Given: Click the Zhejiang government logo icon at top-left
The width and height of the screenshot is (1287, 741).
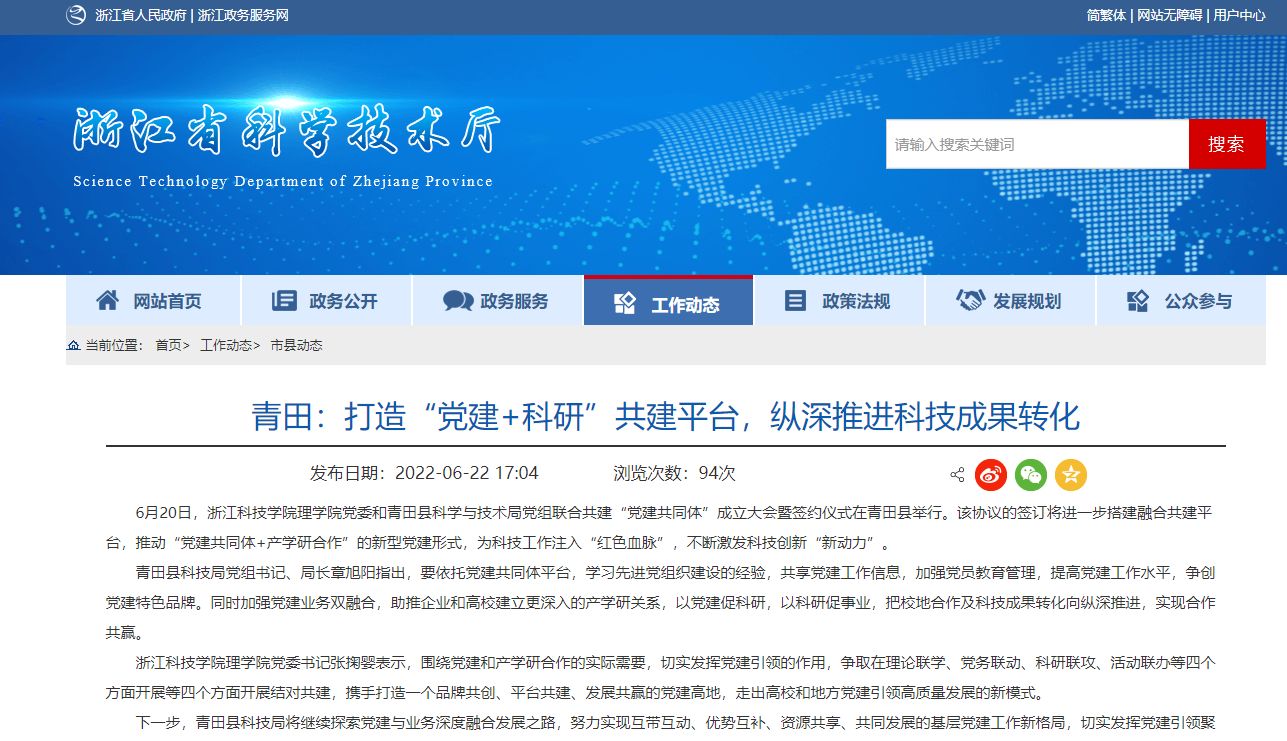Looking at the screenshot, I should pyautogui.click(x=76, y=15).
